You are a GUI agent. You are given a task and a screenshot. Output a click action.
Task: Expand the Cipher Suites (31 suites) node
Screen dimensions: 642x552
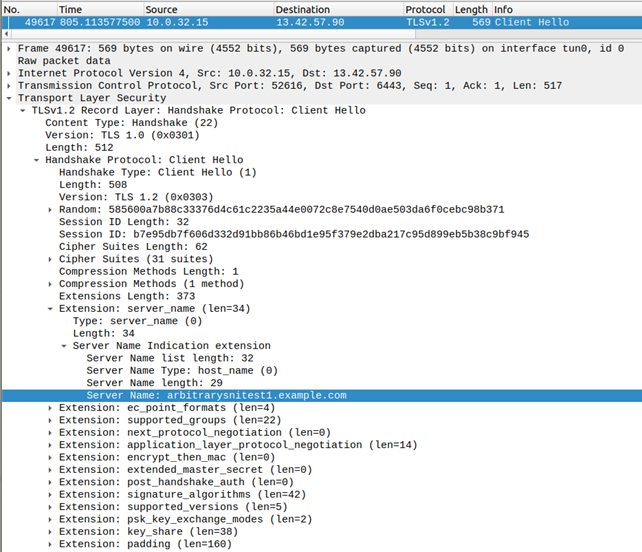tap(51, 259)
